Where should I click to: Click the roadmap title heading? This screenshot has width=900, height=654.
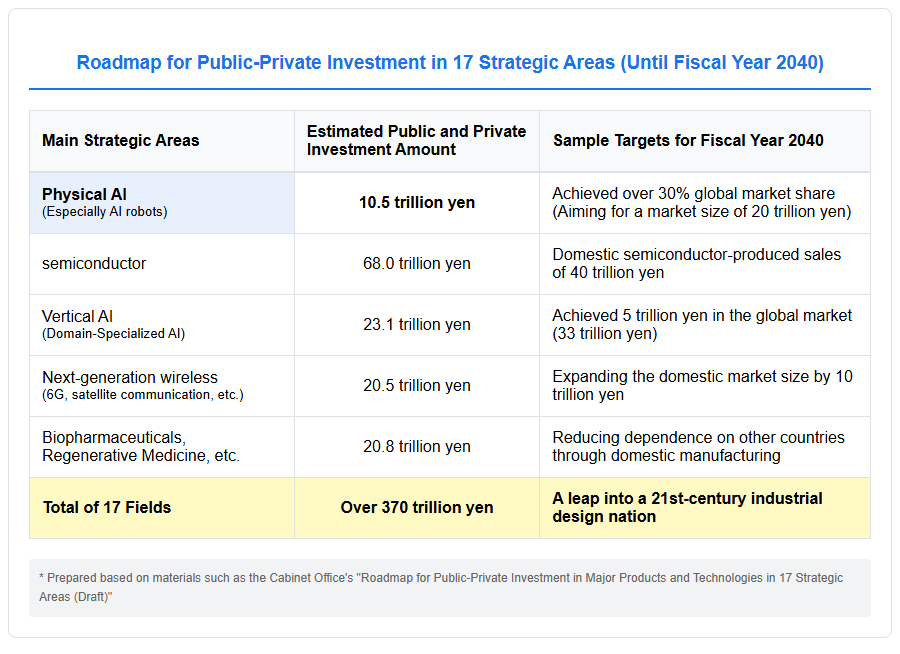[x=450, y=62]
